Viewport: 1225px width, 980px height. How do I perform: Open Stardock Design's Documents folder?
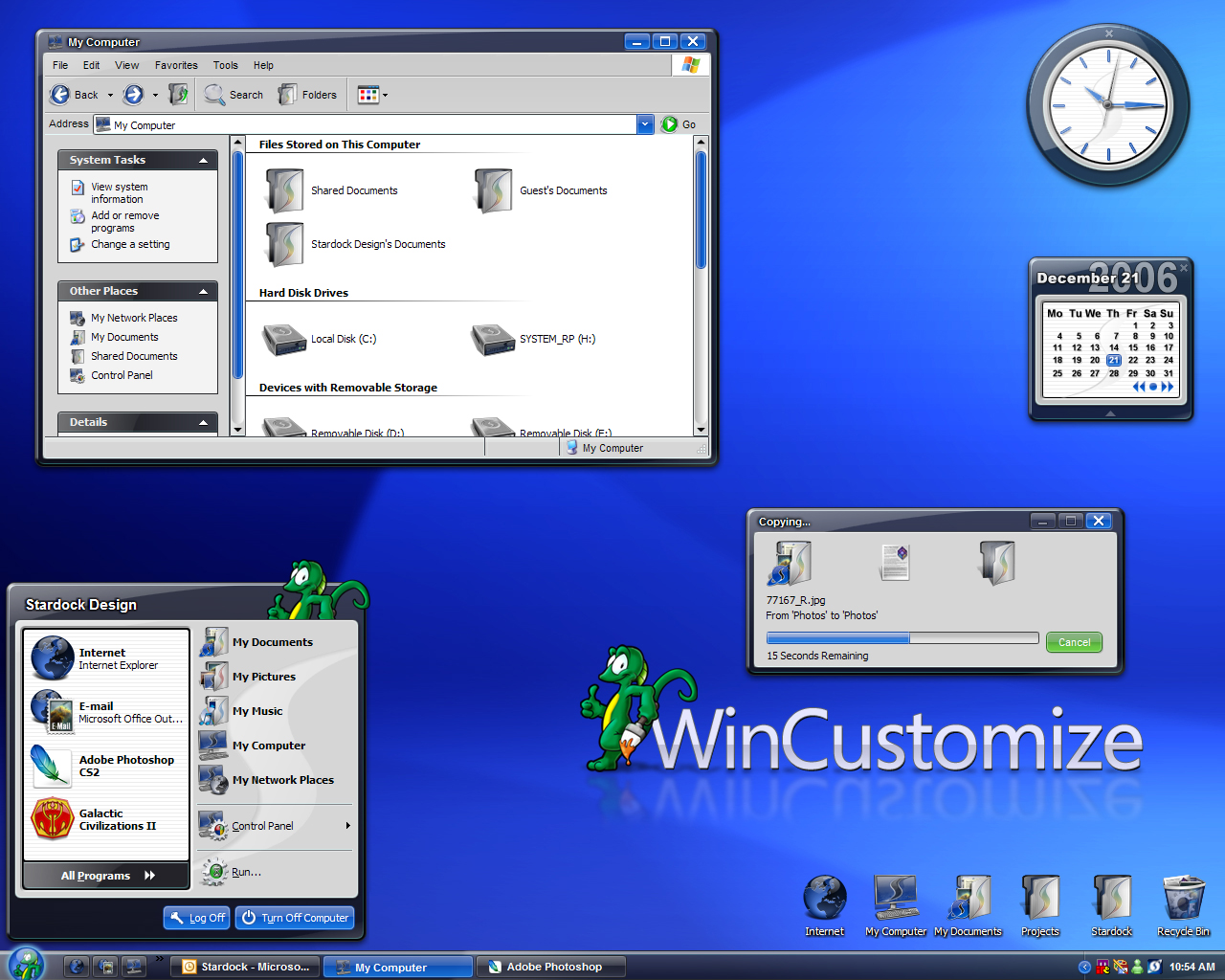[x=285, y=244]
